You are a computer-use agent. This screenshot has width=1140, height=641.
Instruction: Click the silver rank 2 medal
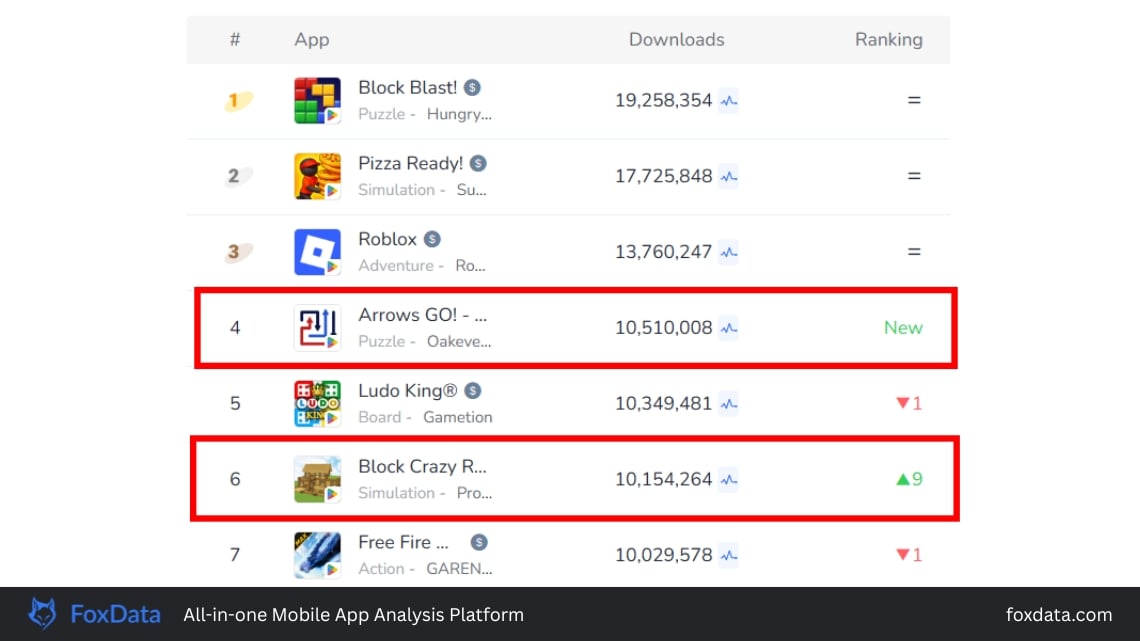coord(238,176)
